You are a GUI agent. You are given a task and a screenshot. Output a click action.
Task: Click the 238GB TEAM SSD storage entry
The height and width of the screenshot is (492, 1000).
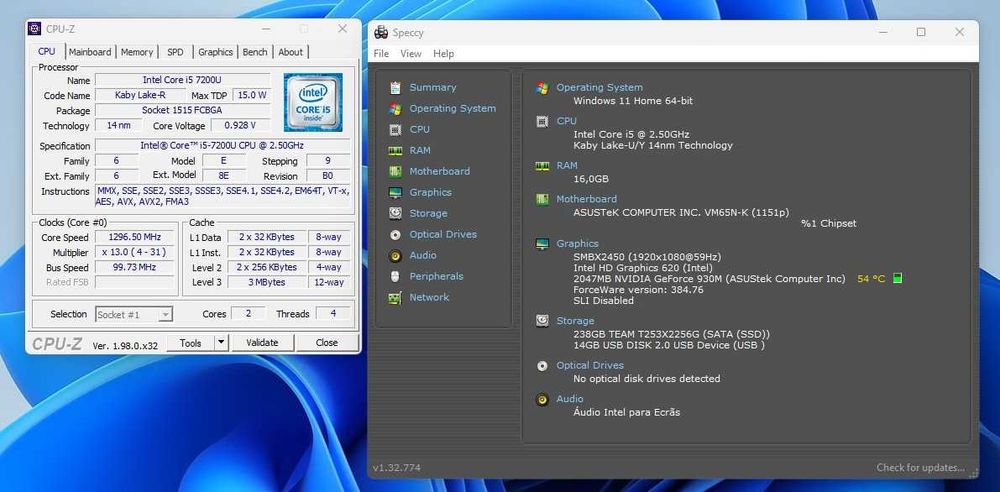click(x=672, y=334)
